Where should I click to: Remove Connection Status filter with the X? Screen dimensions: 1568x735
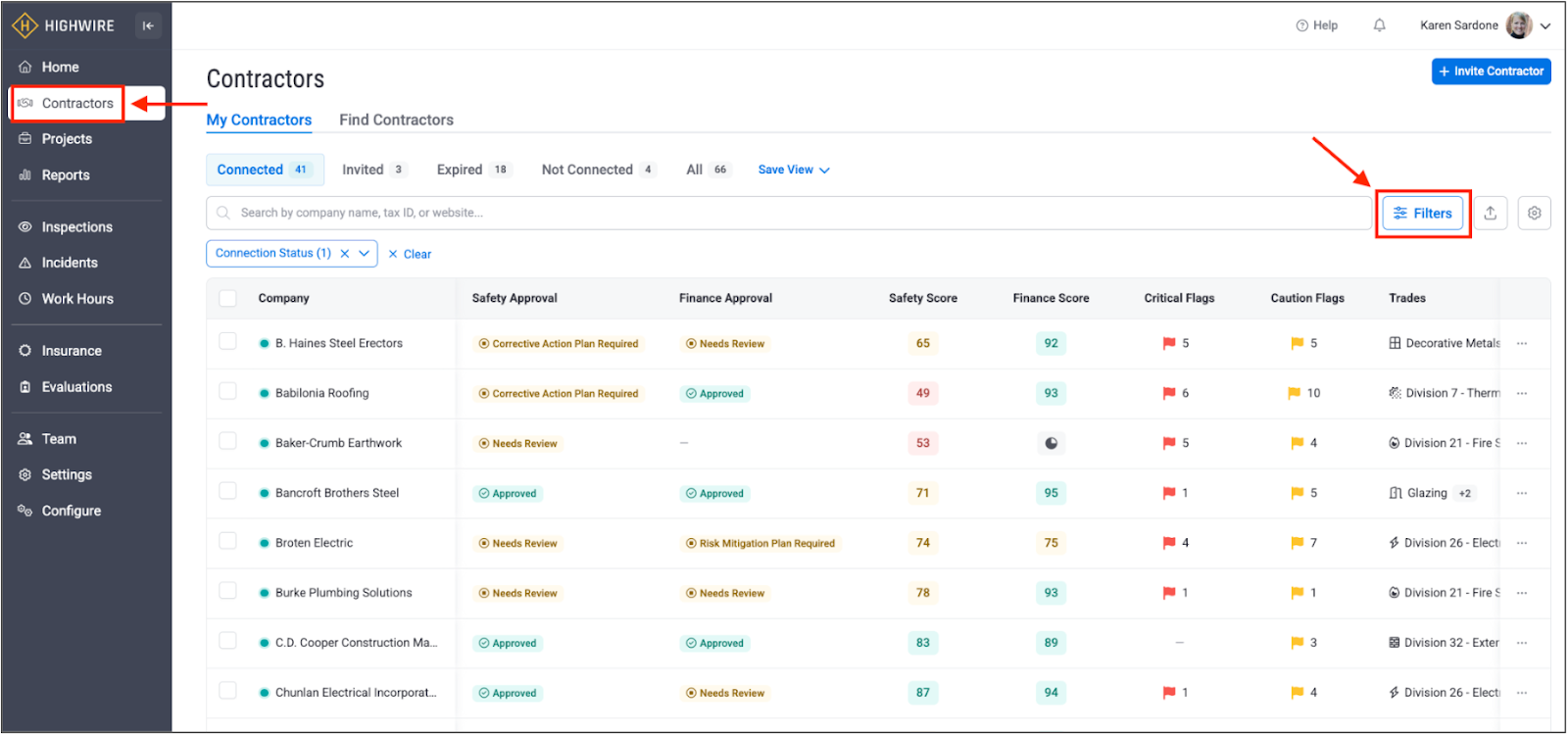point(345,254)
